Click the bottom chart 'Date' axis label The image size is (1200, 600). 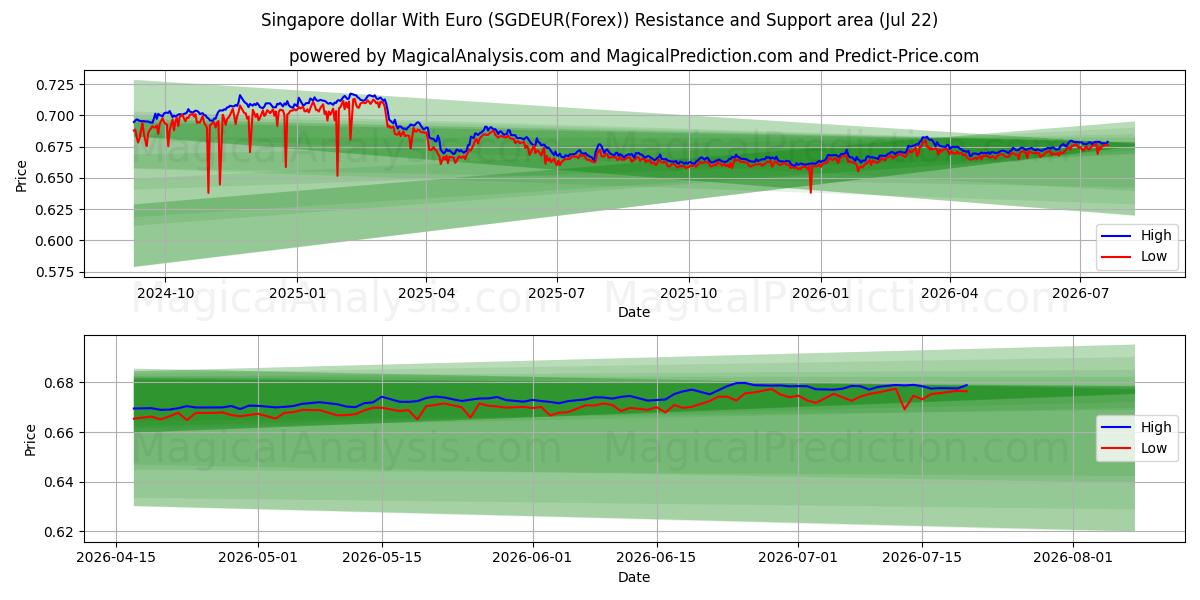634,577
